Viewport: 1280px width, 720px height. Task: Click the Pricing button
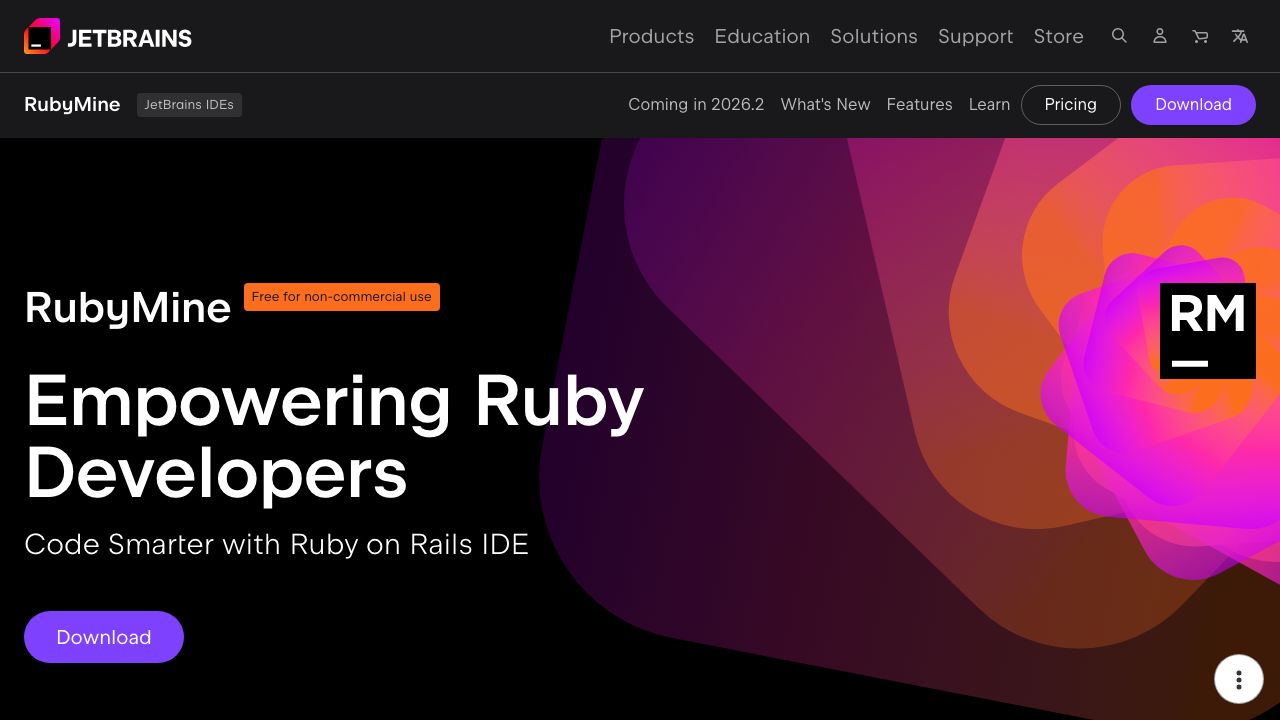click(x=1070, y=105)
